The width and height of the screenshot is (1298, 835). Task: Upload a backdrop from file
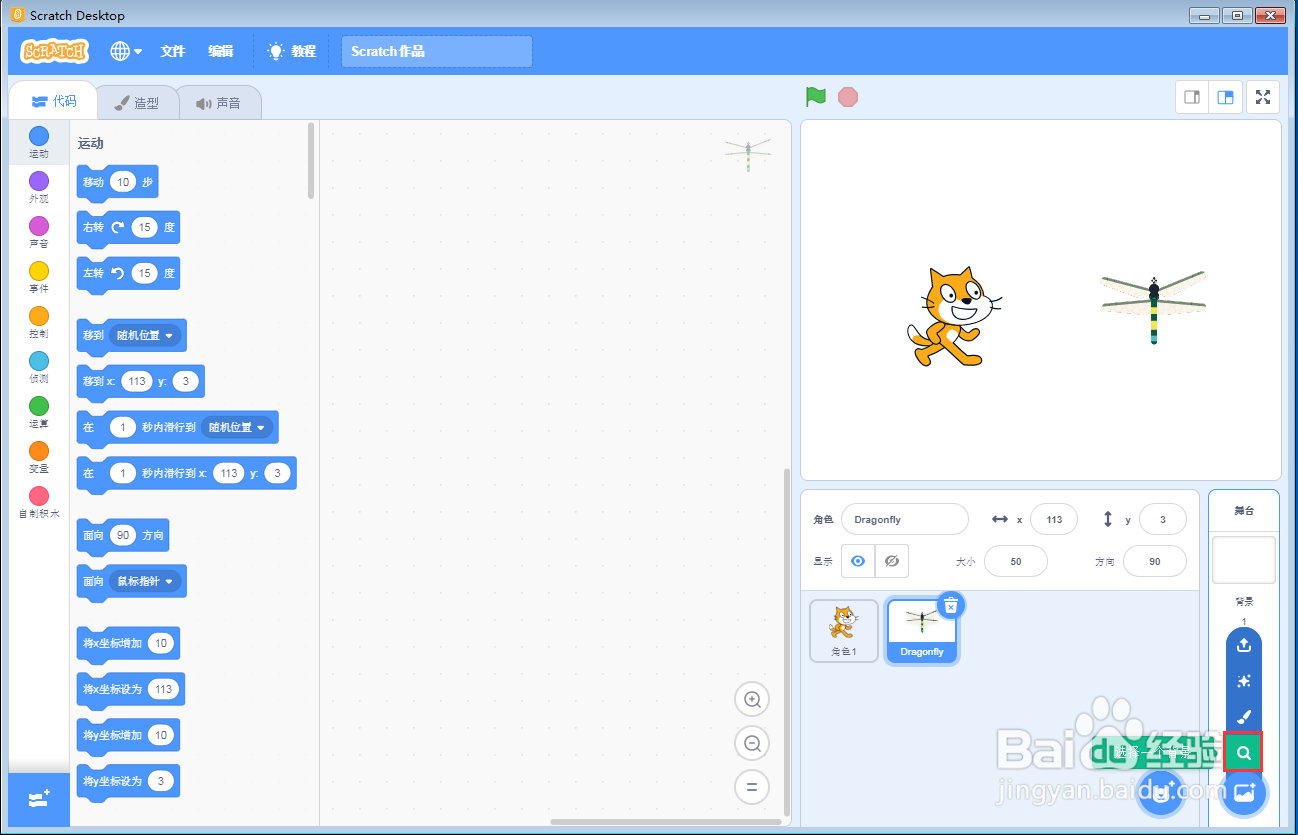pos(1244,645)
